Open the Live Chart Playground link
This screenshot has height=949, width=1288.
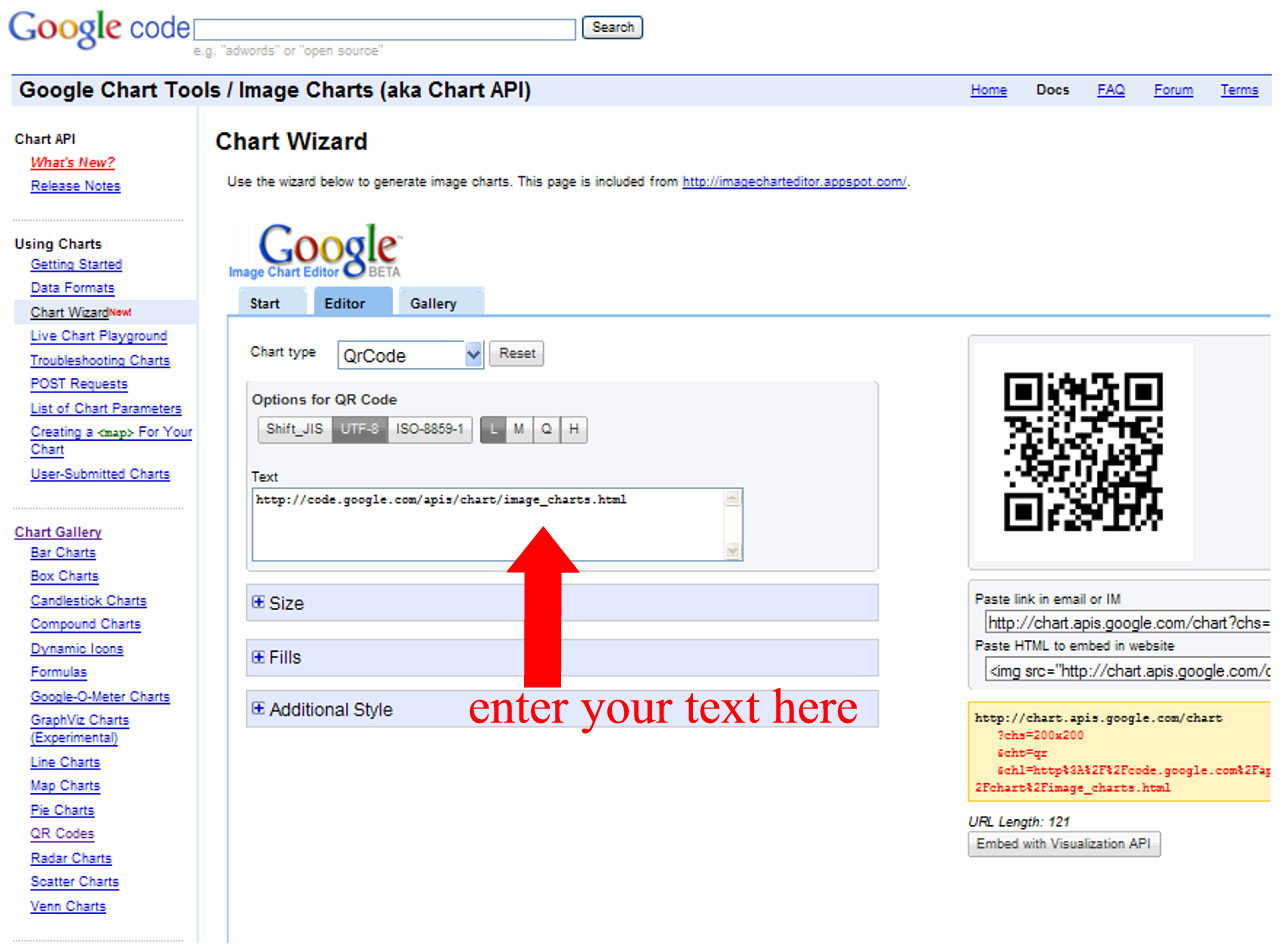(98, 337)
